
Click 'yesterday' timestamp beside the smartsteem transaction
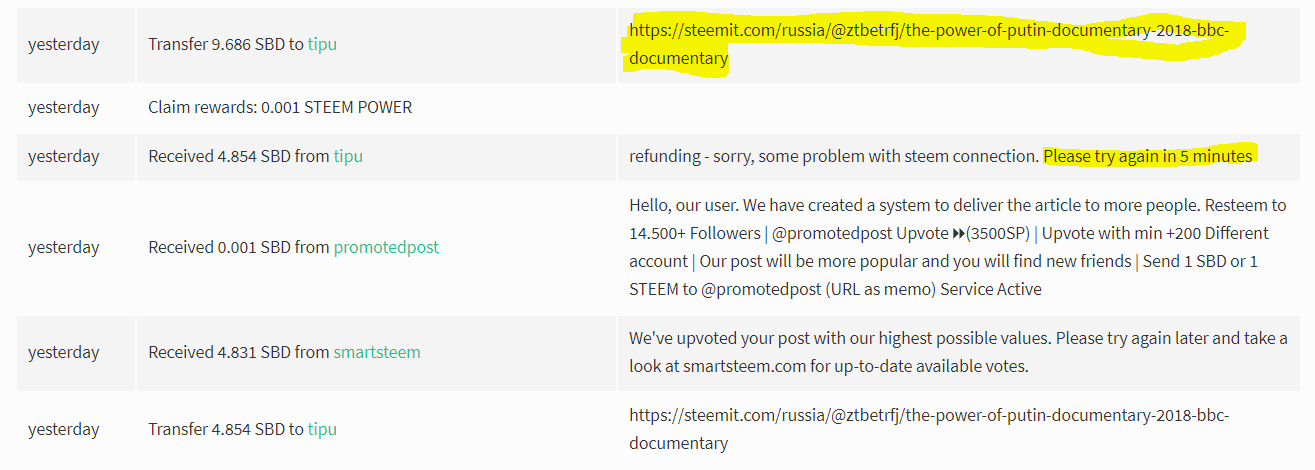(64, 352)
